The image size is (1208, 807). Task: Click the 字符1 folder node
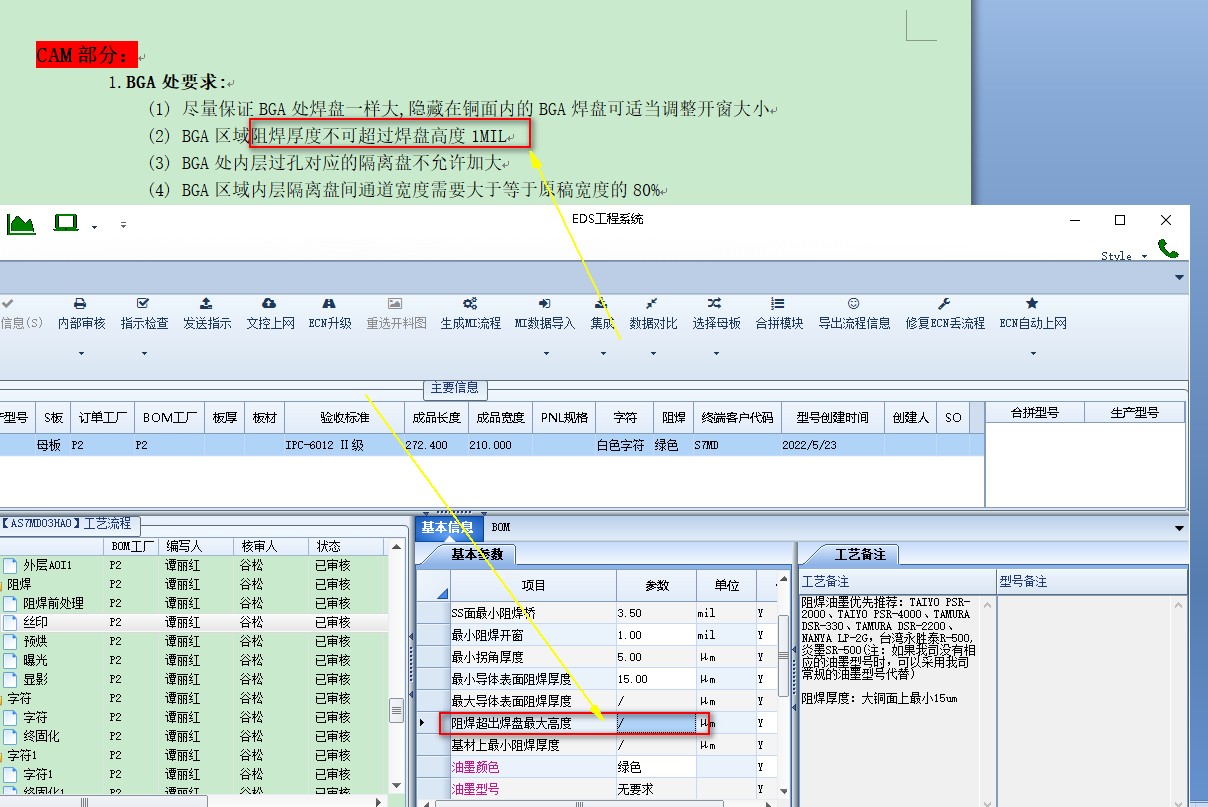(23, 755)
